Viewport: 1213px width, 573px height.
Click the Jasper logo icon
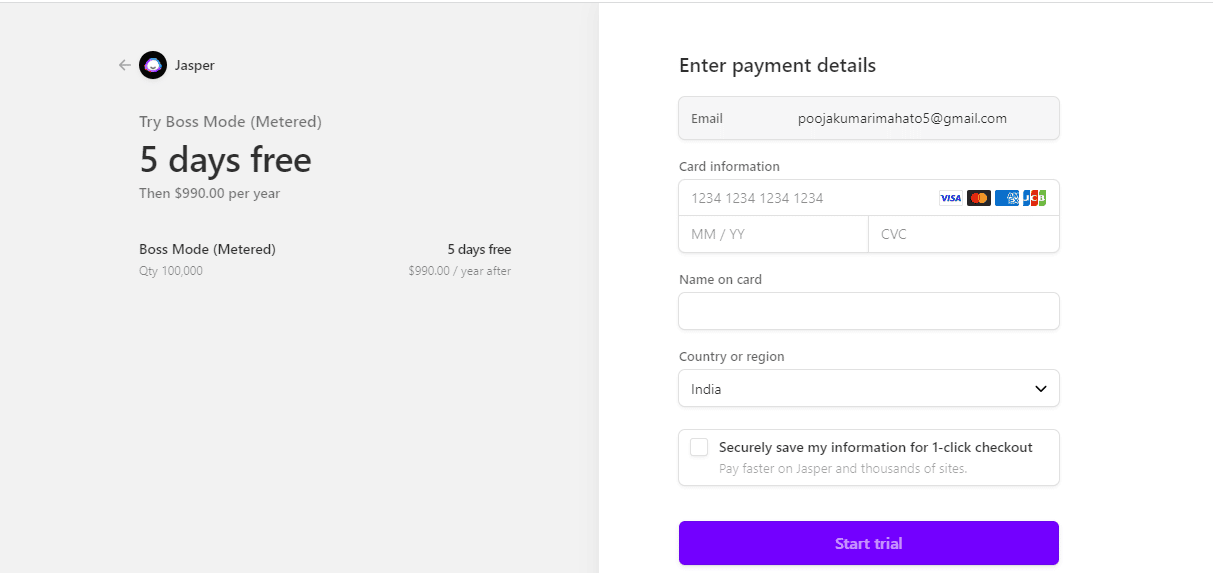pos(153,65)
